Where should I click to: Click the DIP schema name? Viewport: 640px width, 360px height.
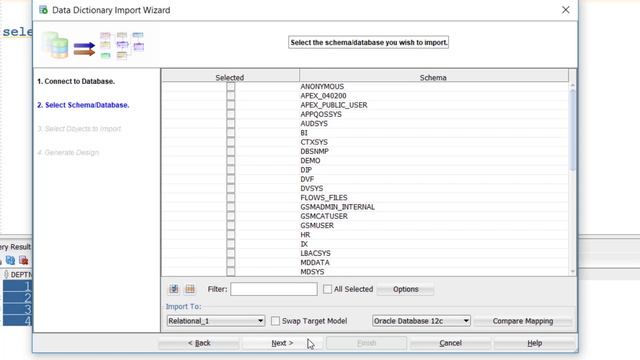click(x=306, y=170)
